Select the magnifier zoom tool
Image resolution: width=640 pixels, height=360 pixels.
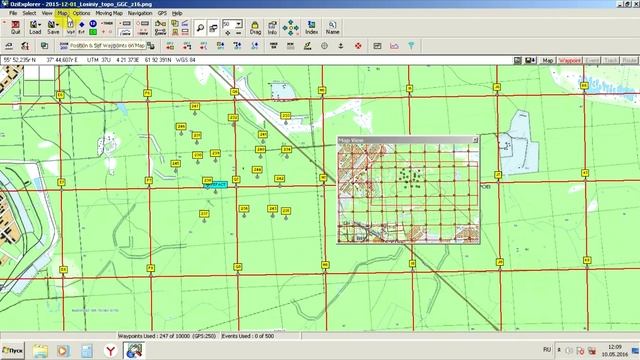200,28
